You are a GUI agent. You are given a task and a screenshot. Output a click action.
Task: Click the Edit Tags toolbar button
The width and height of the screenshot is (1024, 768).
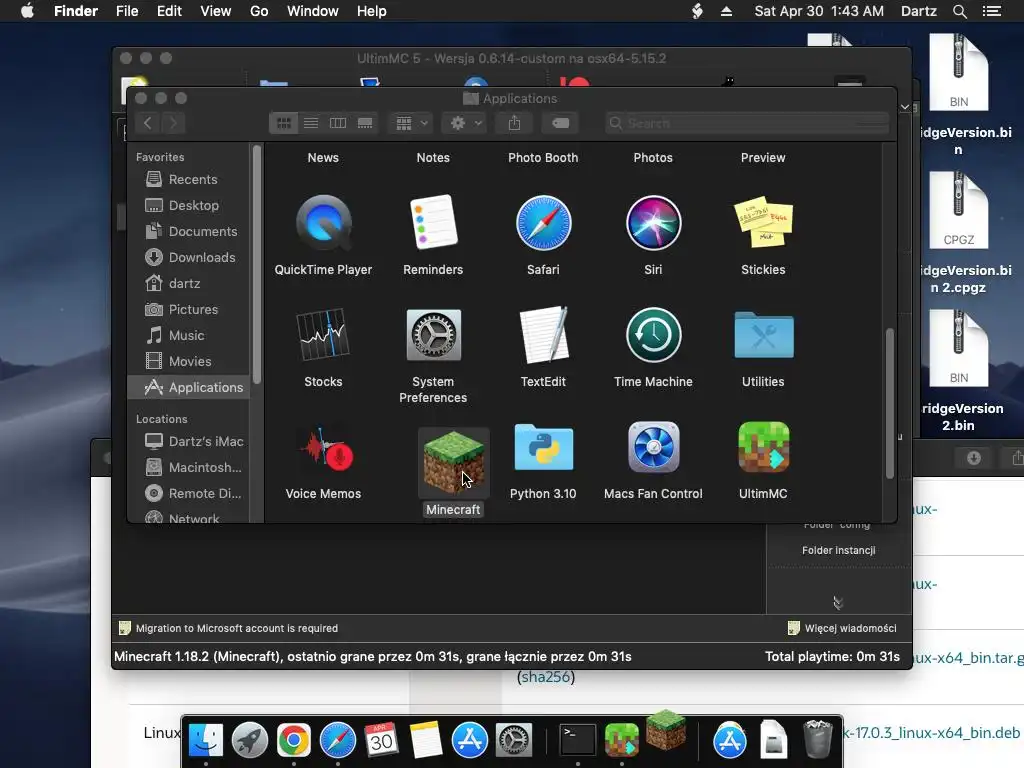tap(560, 123)
